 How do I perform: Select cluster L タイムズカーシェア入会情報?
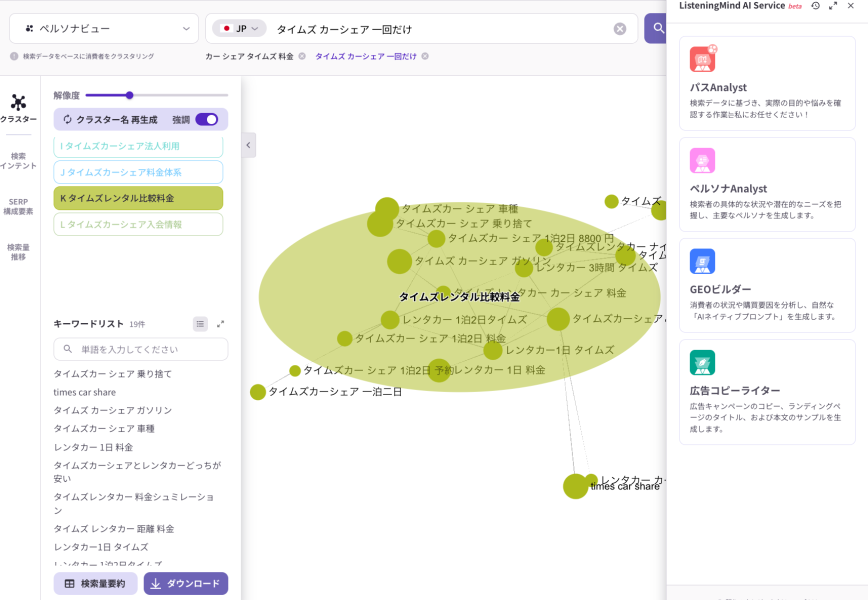[x=138, y=224]
